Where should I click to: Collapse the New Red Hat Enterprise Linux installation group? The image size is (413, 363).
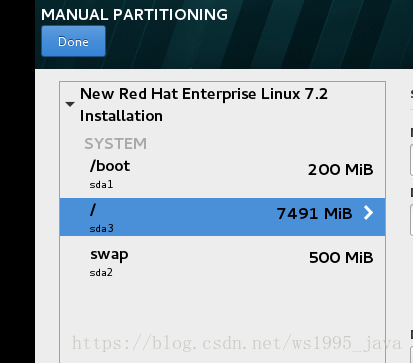pyautogui.click(x=70, y=105)
